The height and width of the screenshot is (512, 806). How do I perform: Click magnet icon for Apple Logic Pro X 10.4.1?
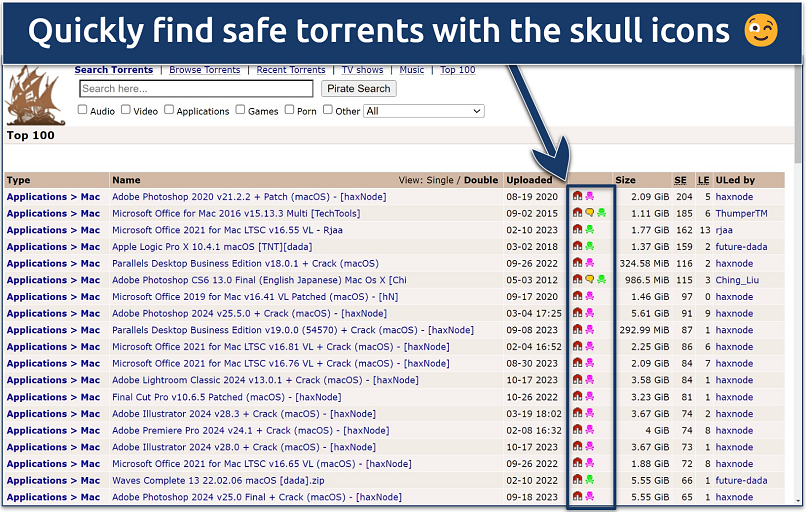[577, 246]
